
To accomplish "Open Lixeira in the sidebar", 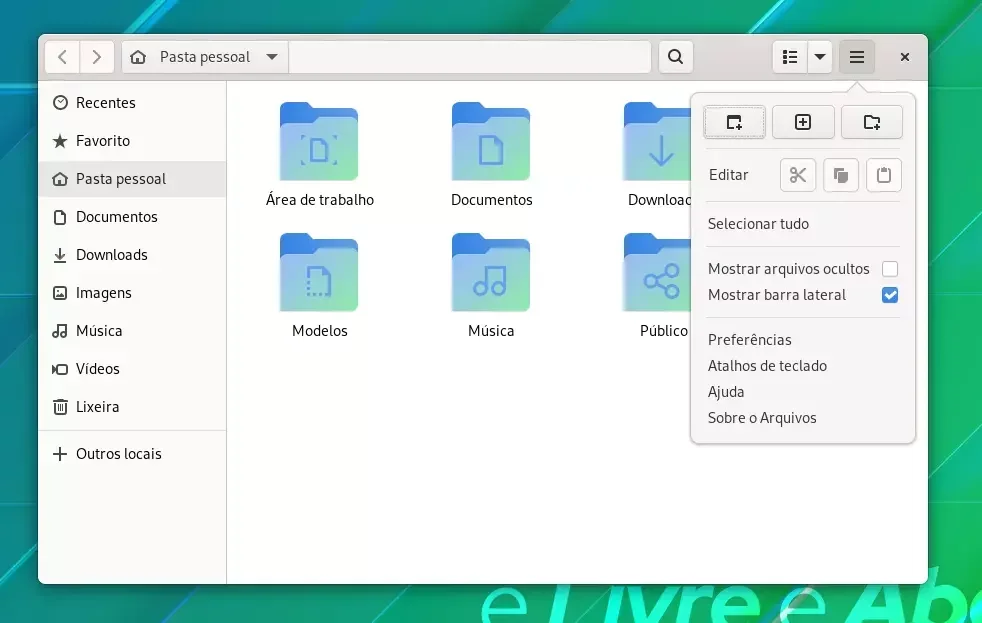I will tap(132, 407).
